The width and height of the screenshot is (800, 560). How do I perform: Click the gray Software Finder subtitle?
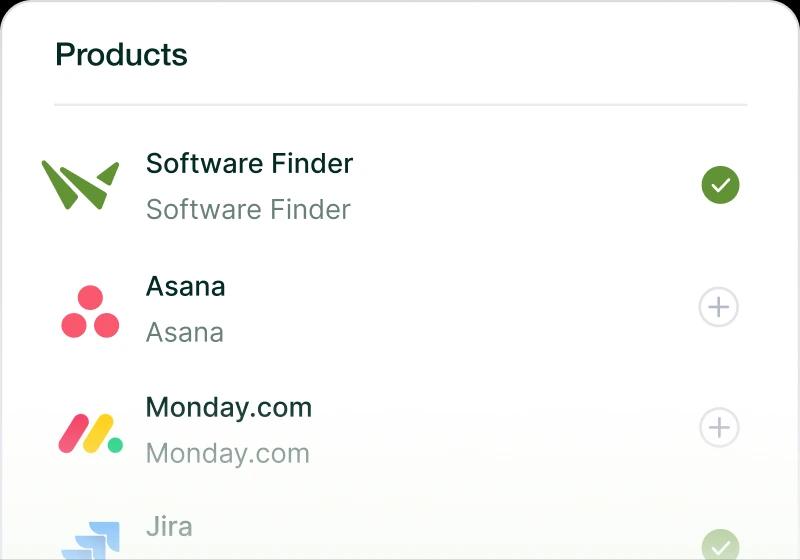point(248,209)
